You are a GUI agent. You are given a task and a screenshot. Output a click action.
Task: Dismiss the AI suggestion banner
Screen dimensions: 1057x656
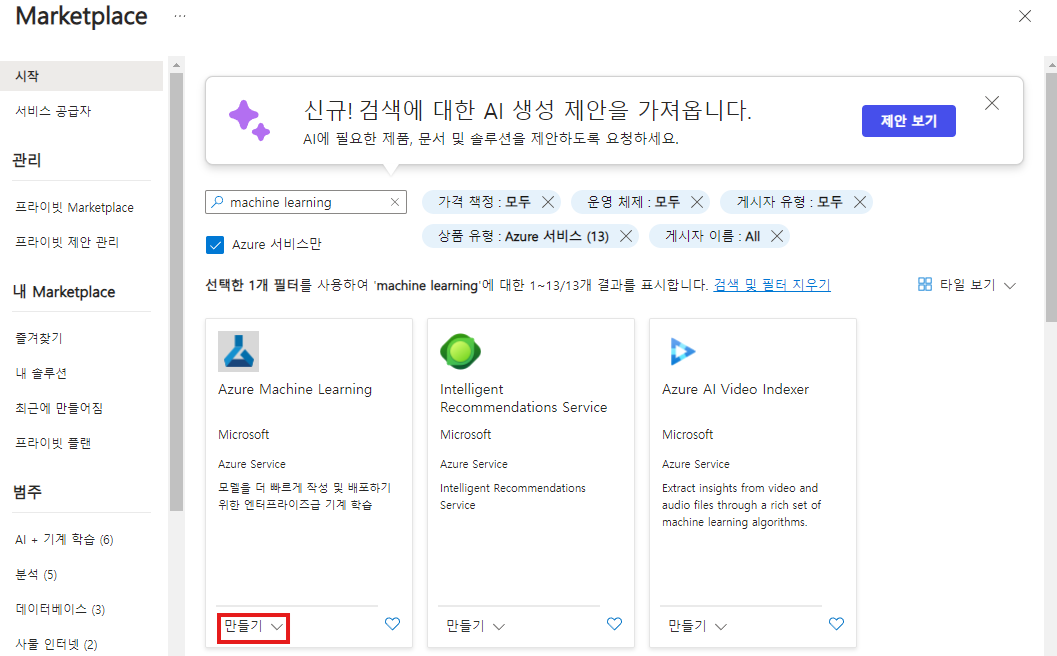[x=992, y=103]
